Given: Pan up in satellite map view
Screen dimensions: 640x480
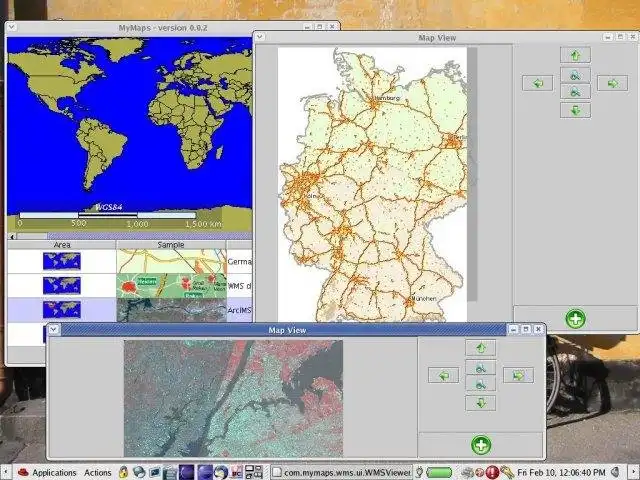Looking at the screenshot, I should click(480, 348).
